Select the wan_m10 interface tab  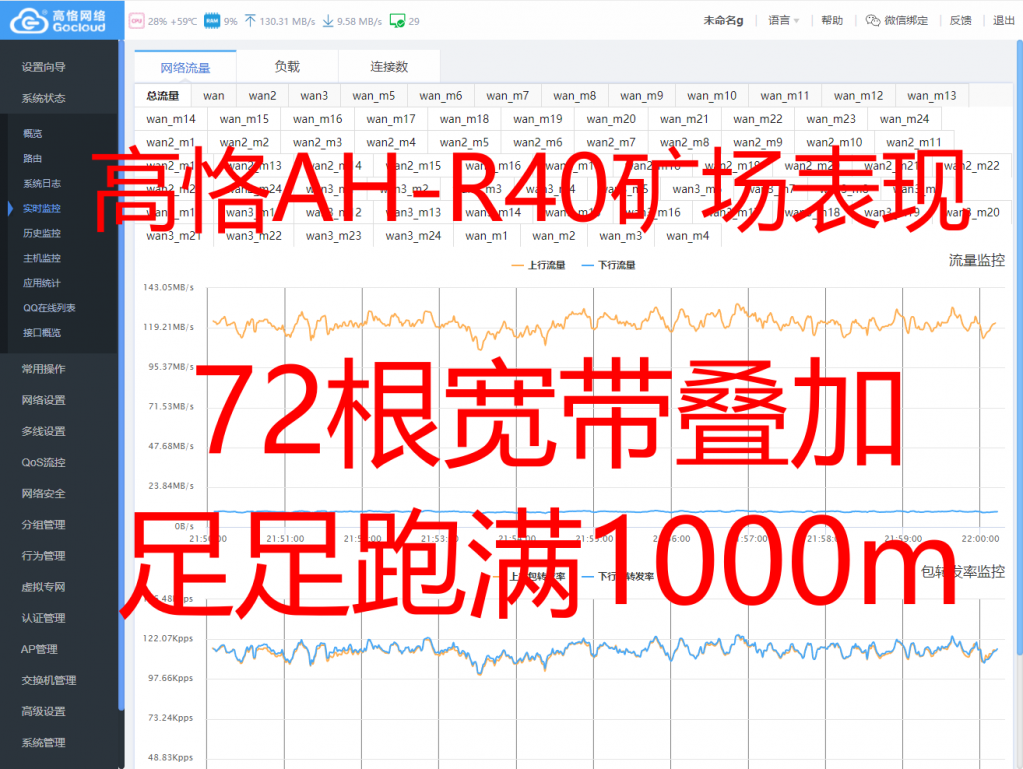[x=712, y=96]
